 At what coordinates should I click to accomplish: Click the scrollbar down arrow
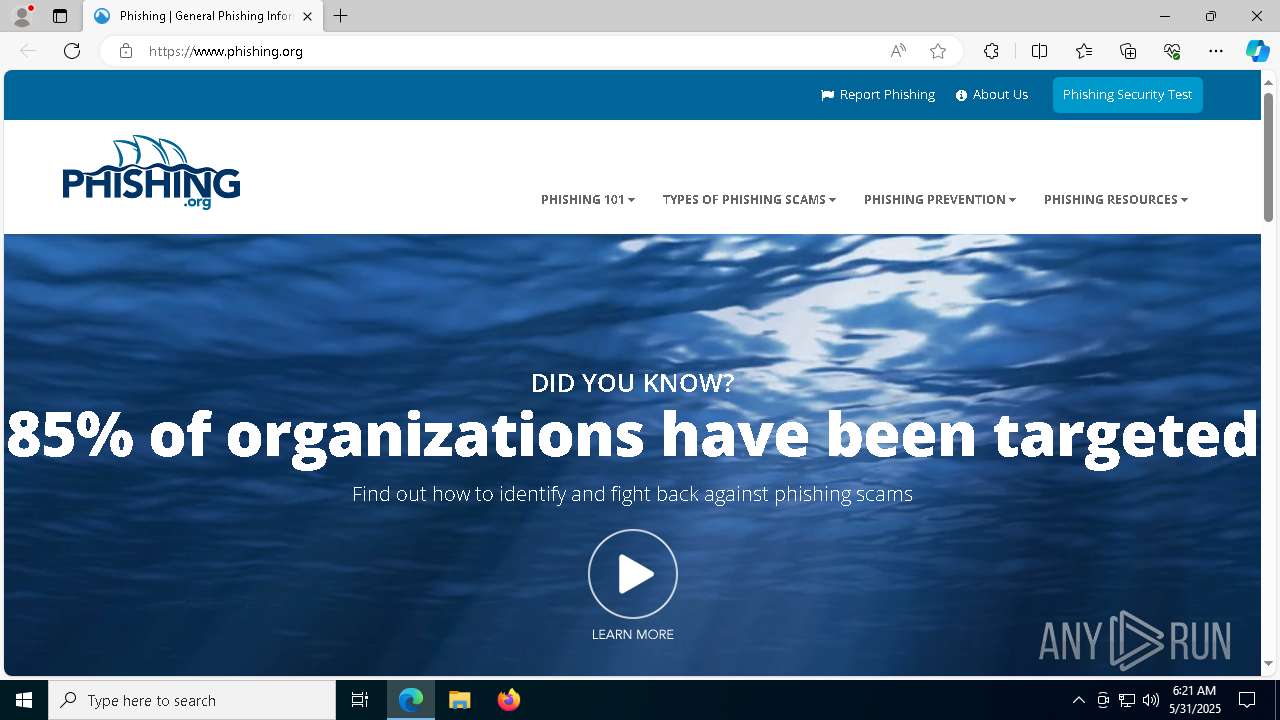tap(1268, 663)
